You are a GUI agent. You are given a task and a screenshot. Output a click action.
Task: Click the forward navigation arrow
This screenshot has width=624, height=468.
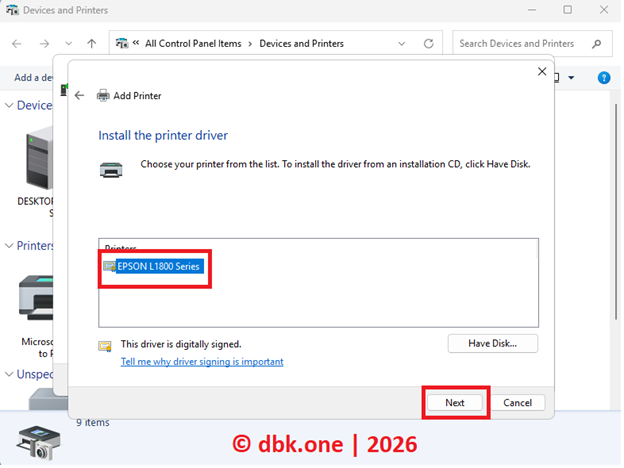pos(43,44)
